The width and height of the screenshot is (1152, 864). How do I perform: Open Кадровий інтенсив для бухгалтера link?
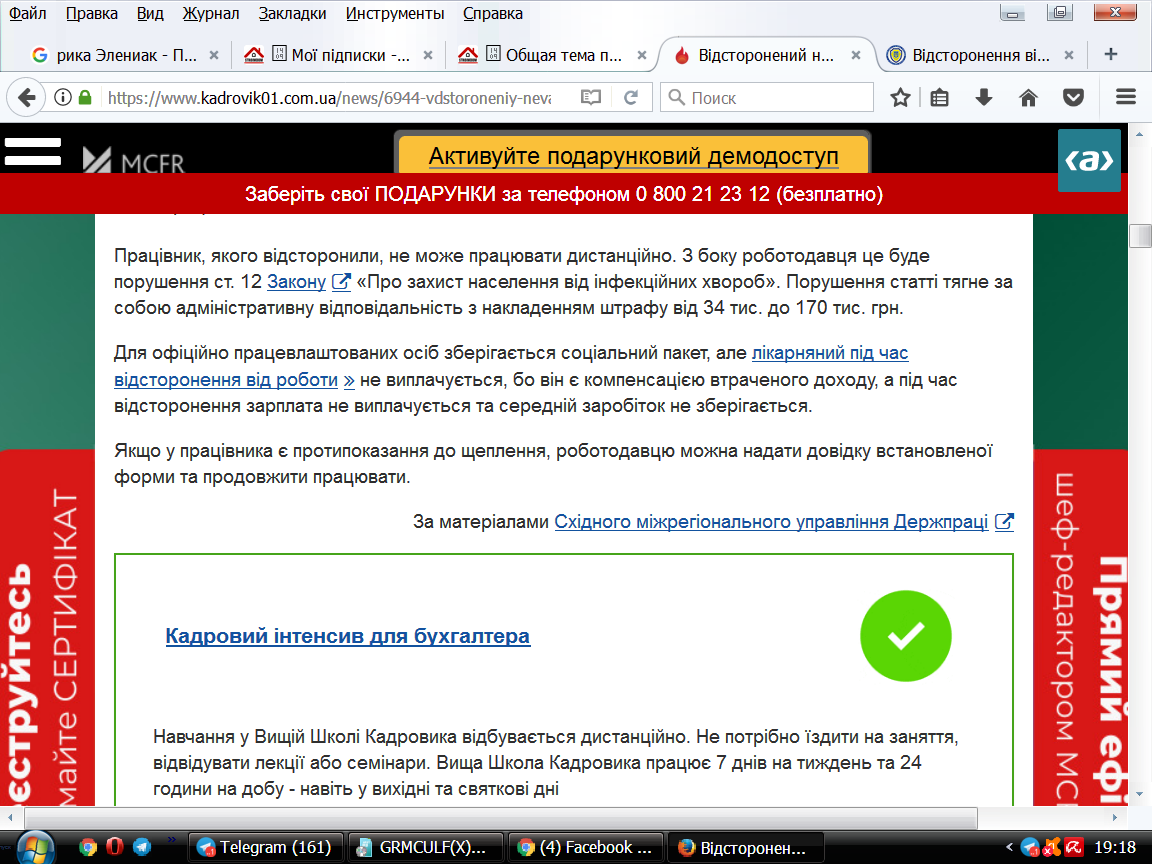(348, 636)
